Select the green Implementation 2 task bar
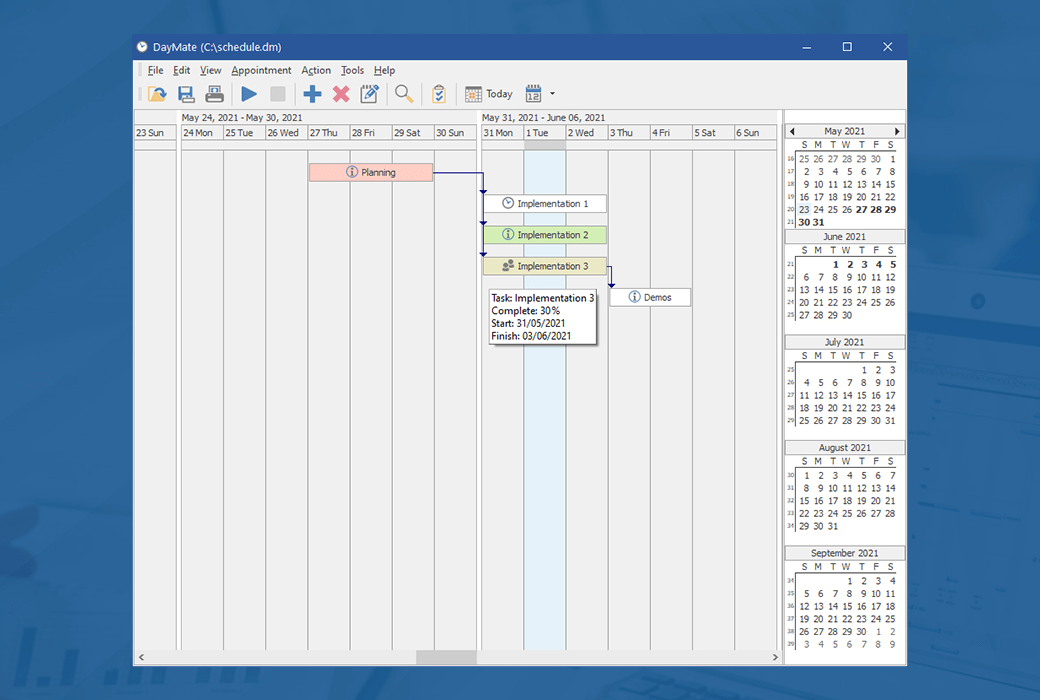Screen dimensions: 1040x700 click(x=545, y=235)
